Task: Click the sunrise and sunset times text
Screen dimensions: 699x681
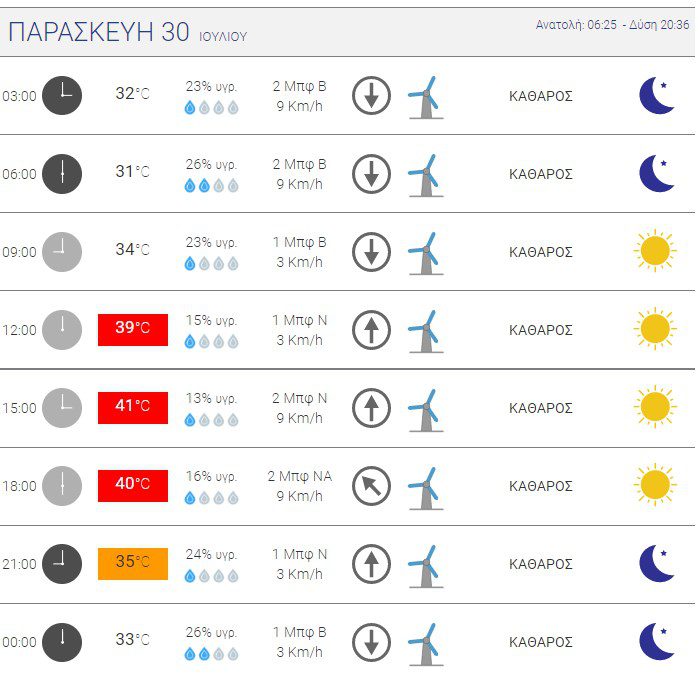Action: point(612,25)
